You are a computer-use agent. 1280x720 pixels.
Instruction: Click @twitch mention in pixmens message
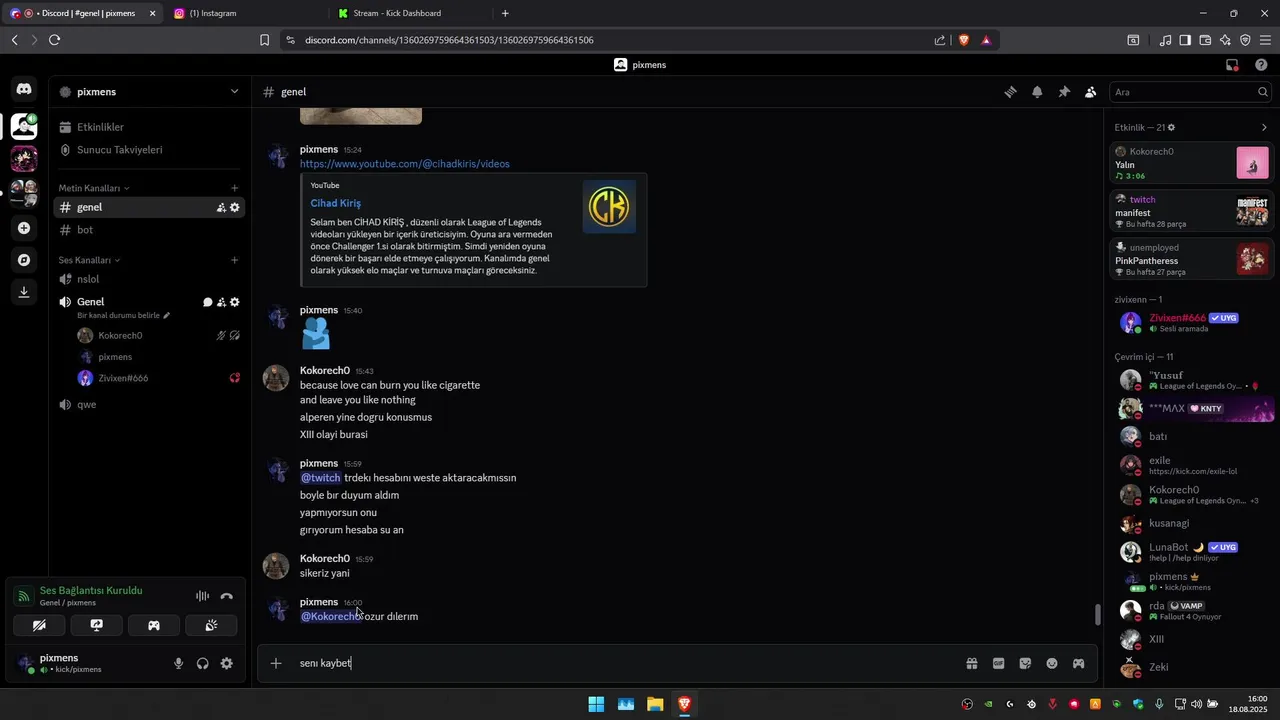coord(321,478)
